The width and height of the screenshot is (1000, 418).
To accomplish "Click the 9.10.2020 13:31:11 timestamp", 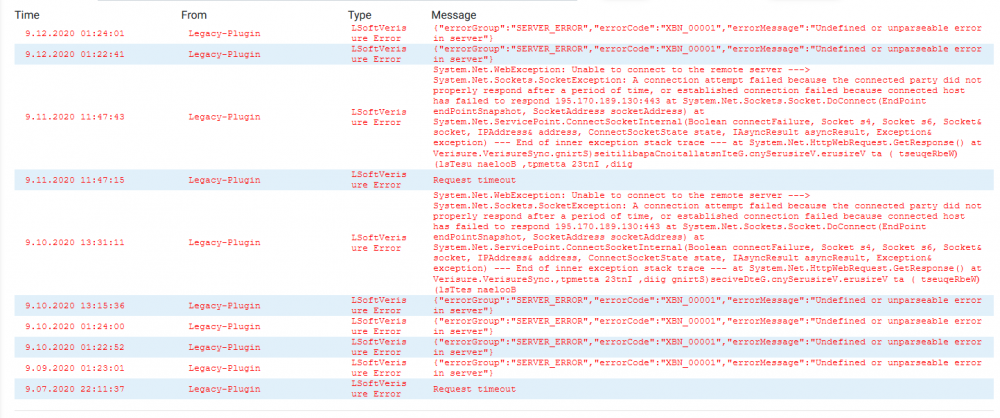I will 60,242.
